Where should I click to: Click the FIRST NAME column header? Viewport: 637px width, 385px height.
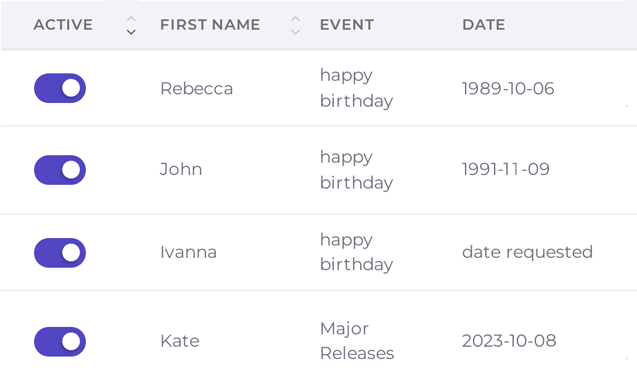point(210,25)
